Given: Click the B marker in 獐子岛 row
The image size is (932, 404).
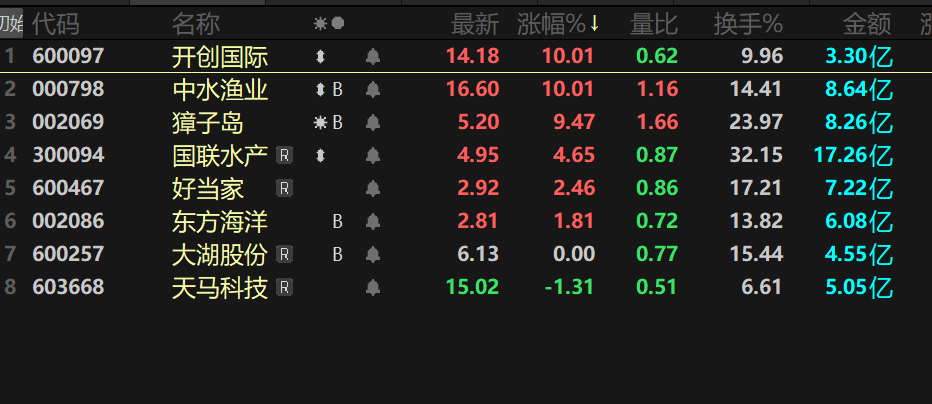Looking at the screenshot, I should 338,123.
